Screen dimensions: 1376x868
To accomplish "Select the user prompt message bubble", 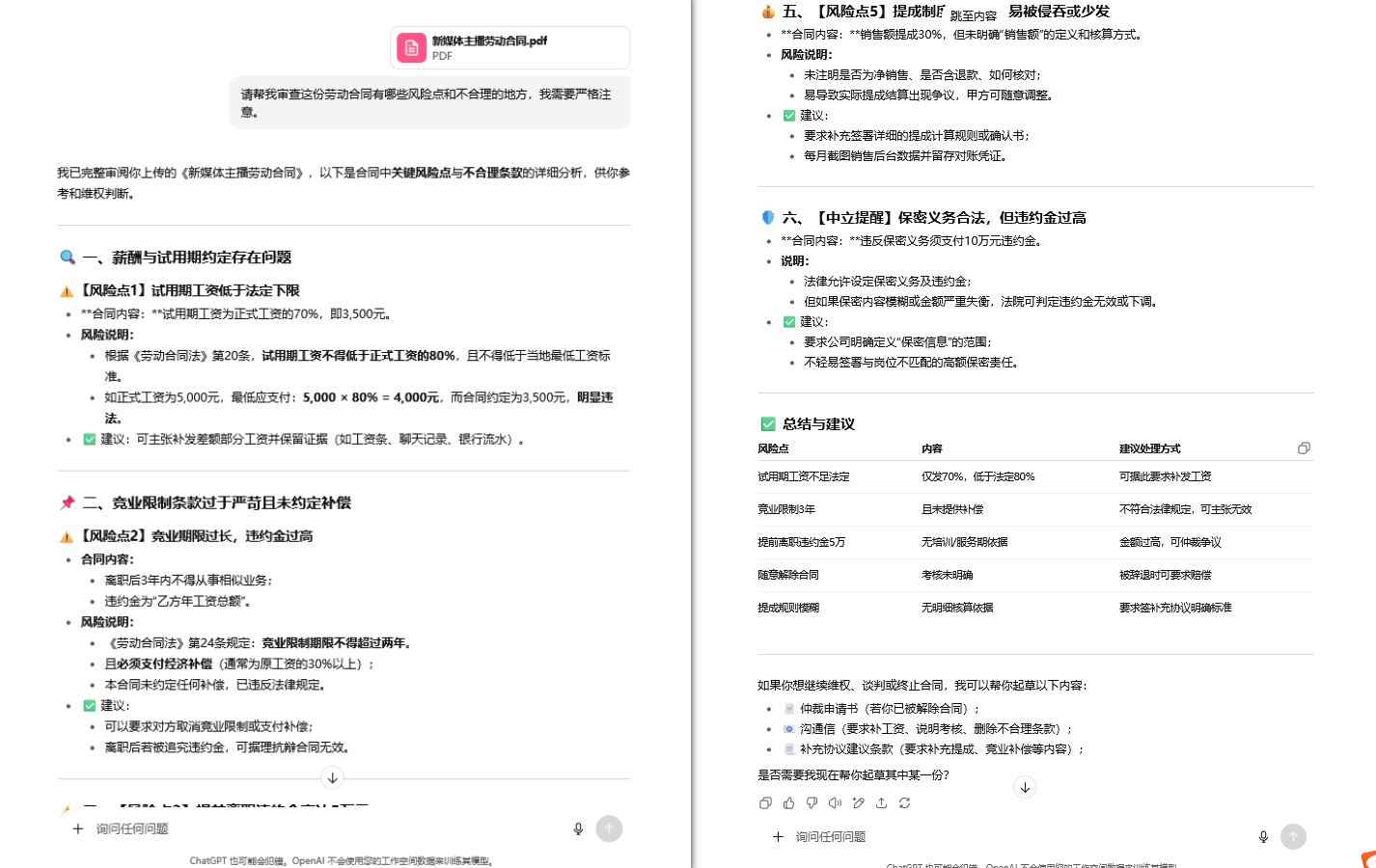I will point(429,102).
